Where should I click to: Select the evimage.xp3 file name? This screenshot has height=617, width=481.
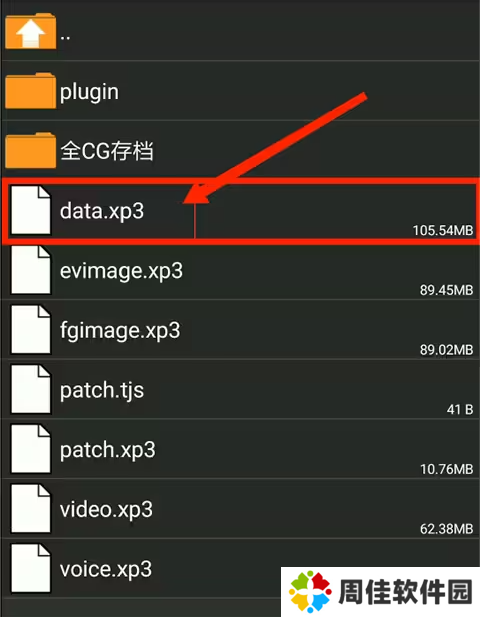pos(121,271)
